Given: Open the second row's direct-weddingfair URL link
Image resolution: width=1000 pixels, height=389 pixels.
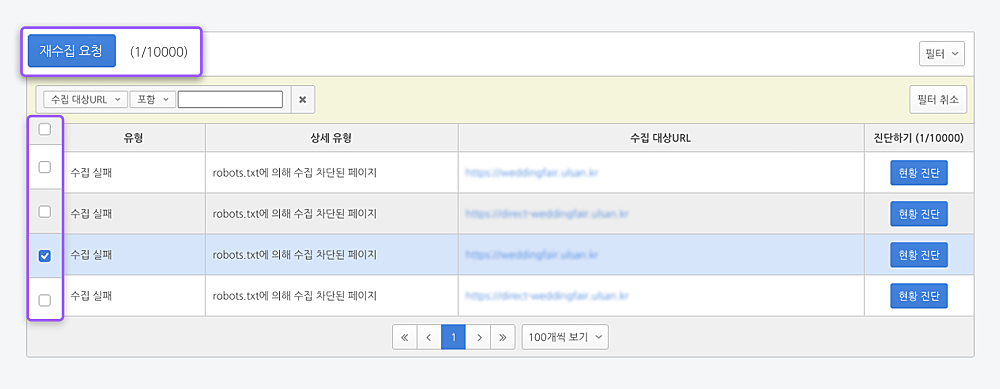Looking at the screenshot, I should [547, 214].
